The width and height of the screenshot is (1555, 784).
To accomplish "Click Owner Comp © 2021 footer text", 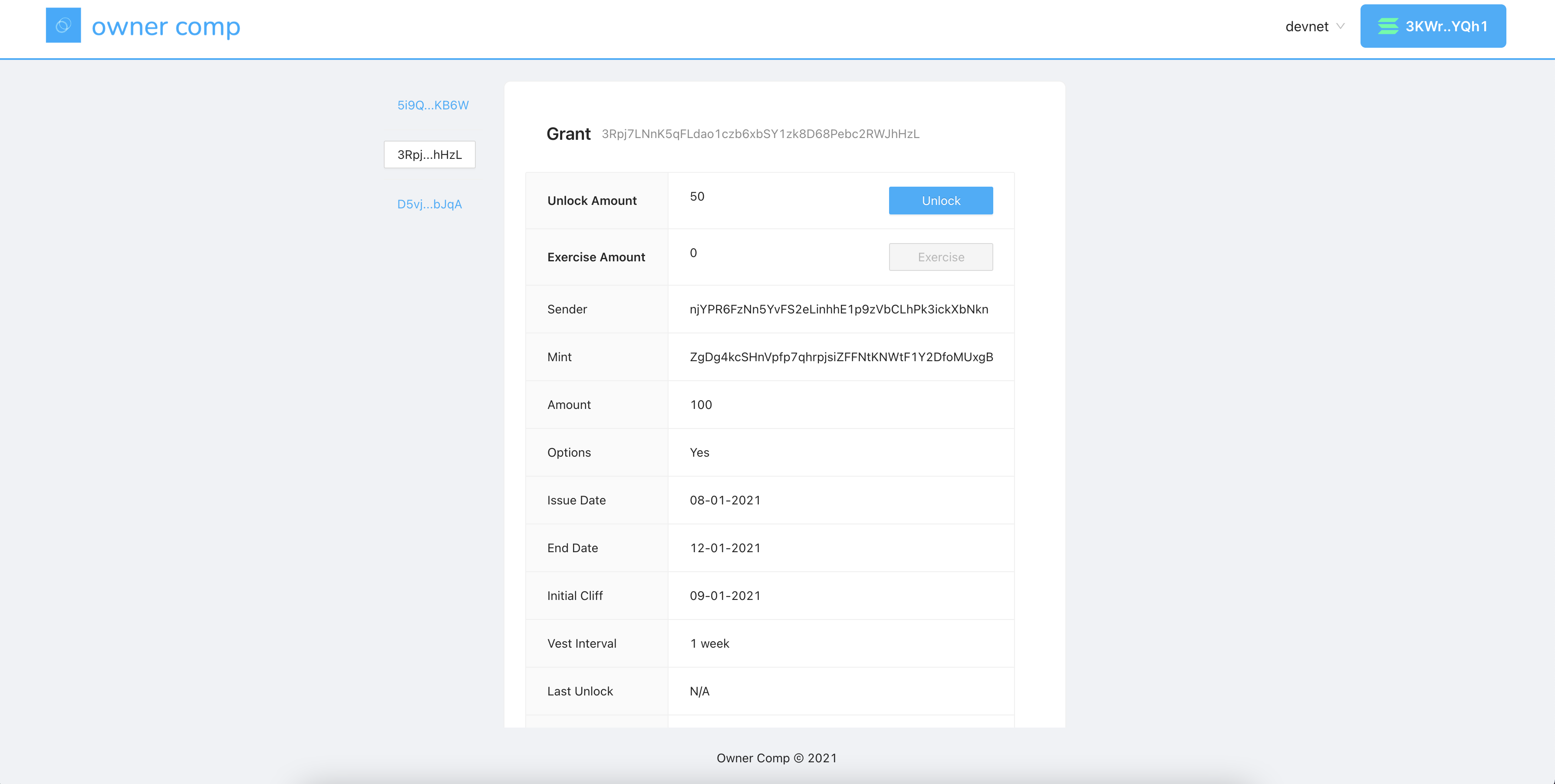I will [776, 758].
